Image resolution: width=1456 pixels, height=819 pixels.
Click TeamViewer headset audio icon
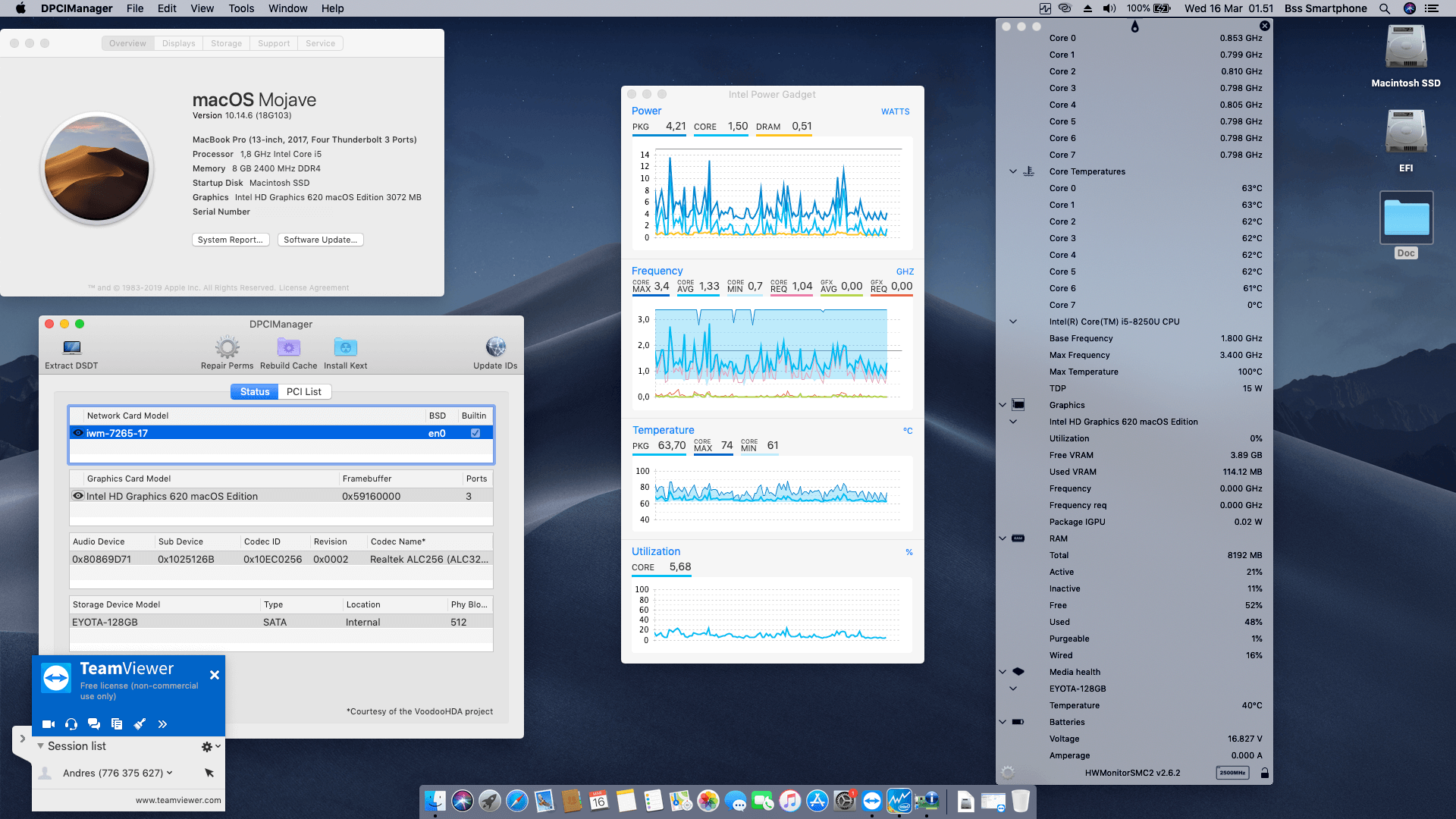coord(71,724)
